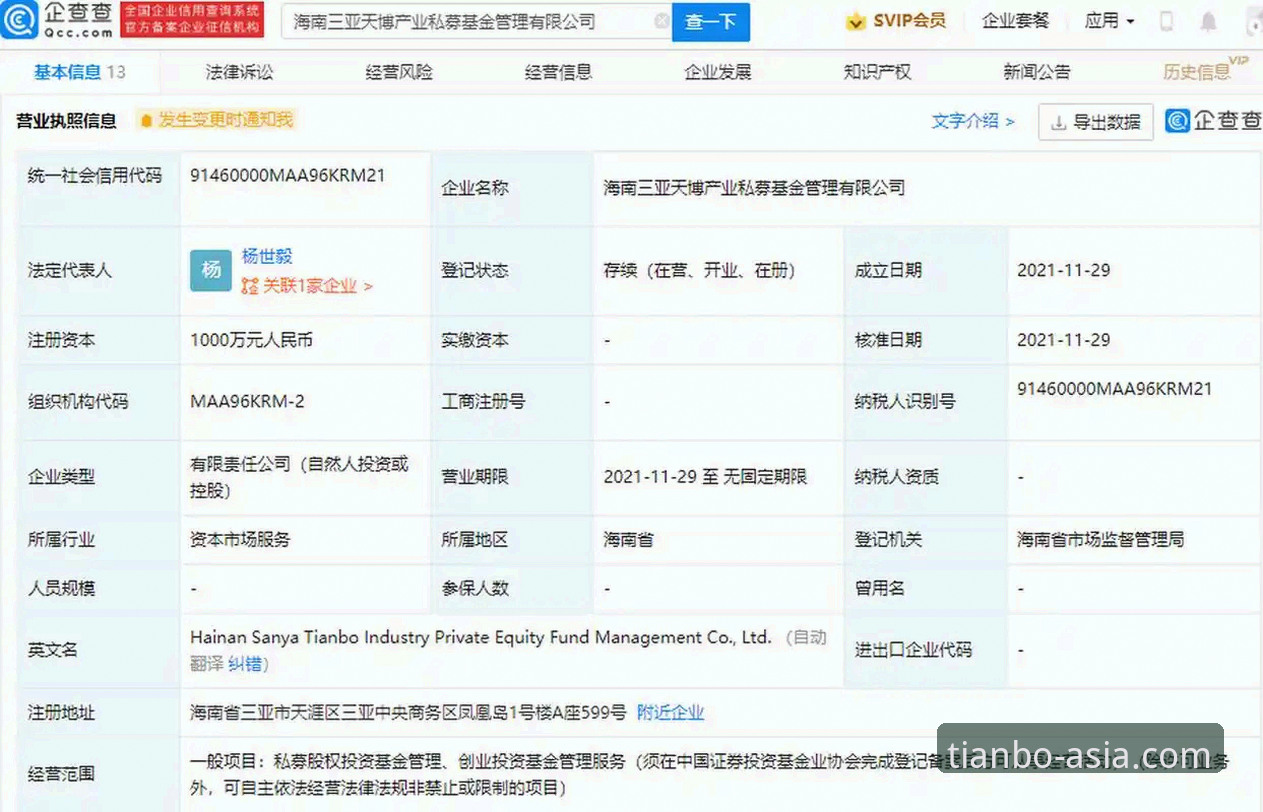Switch to the 基本信息 tab
1263x812 pixels.
click(79, 72)
